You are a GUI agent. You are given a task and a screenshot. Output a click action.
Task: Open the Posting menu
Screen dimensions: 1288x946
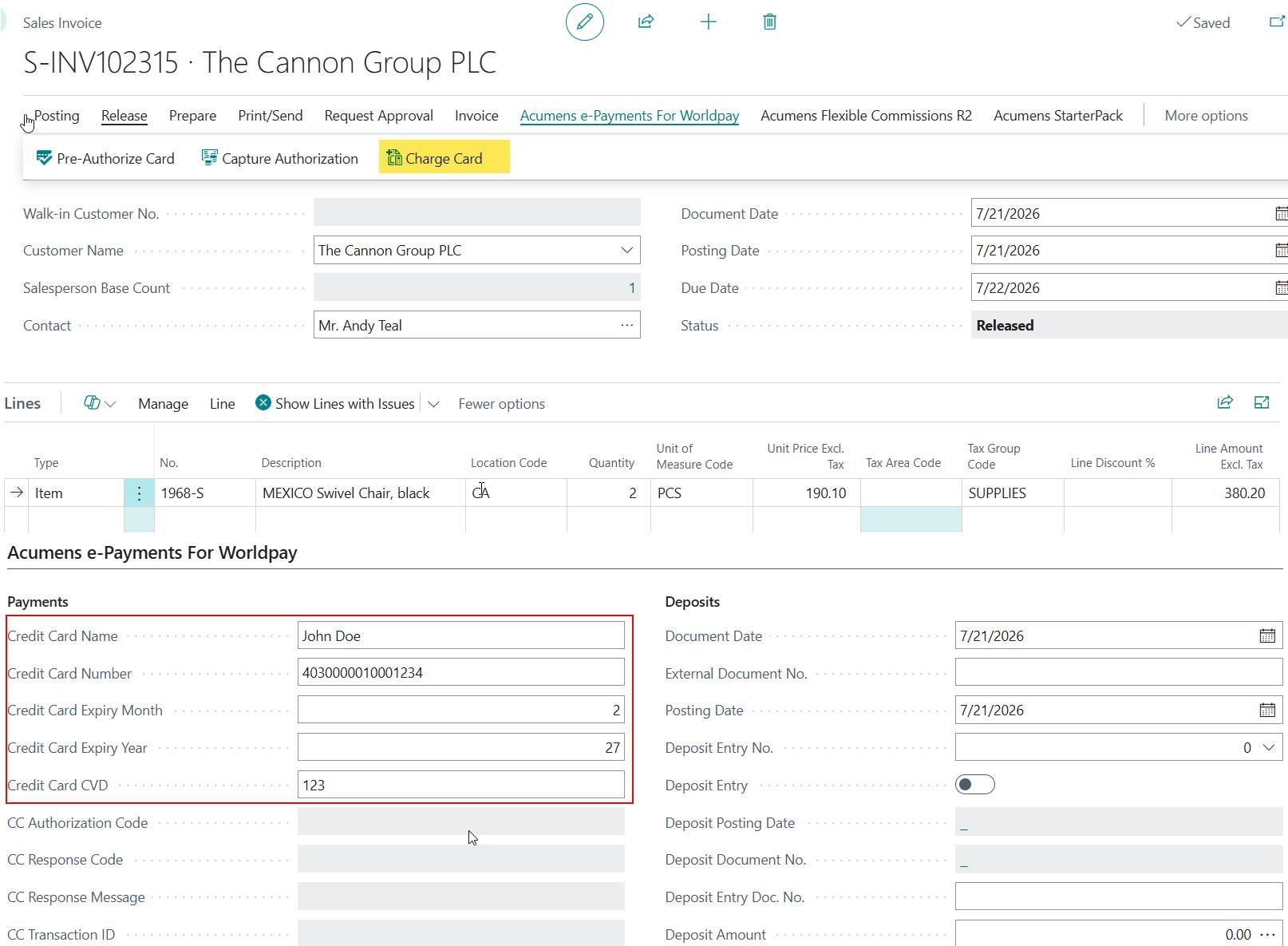coord(57,116)
